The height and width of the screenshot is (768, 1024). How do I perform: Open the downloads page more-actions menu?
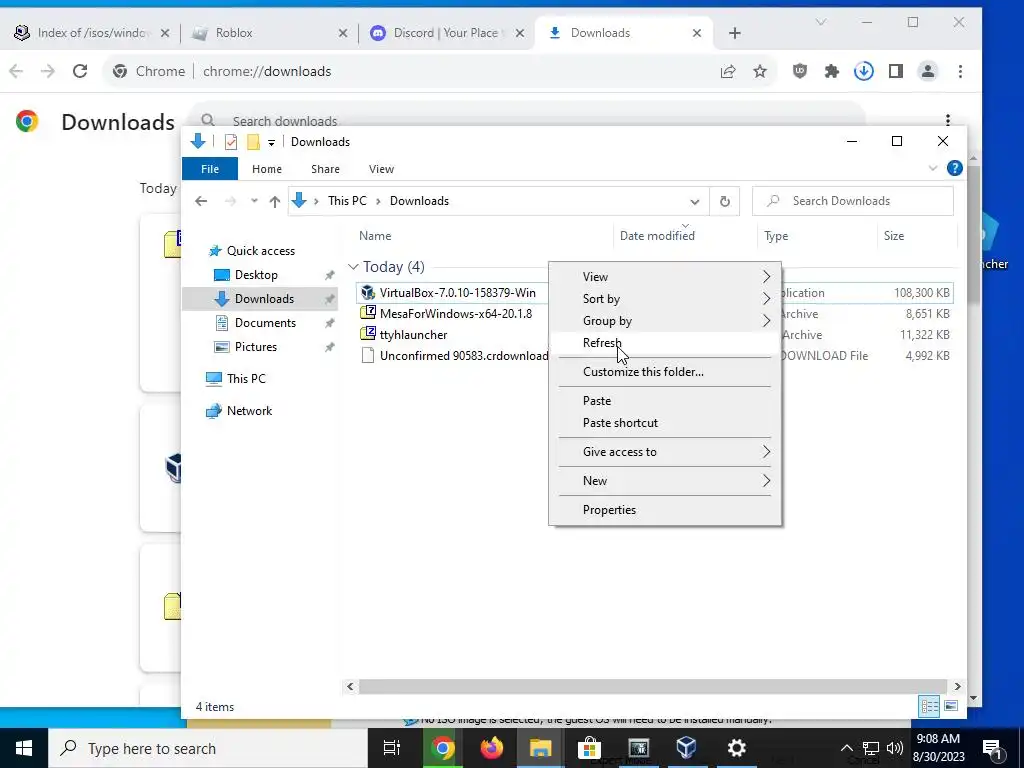(x=948, y=120)
